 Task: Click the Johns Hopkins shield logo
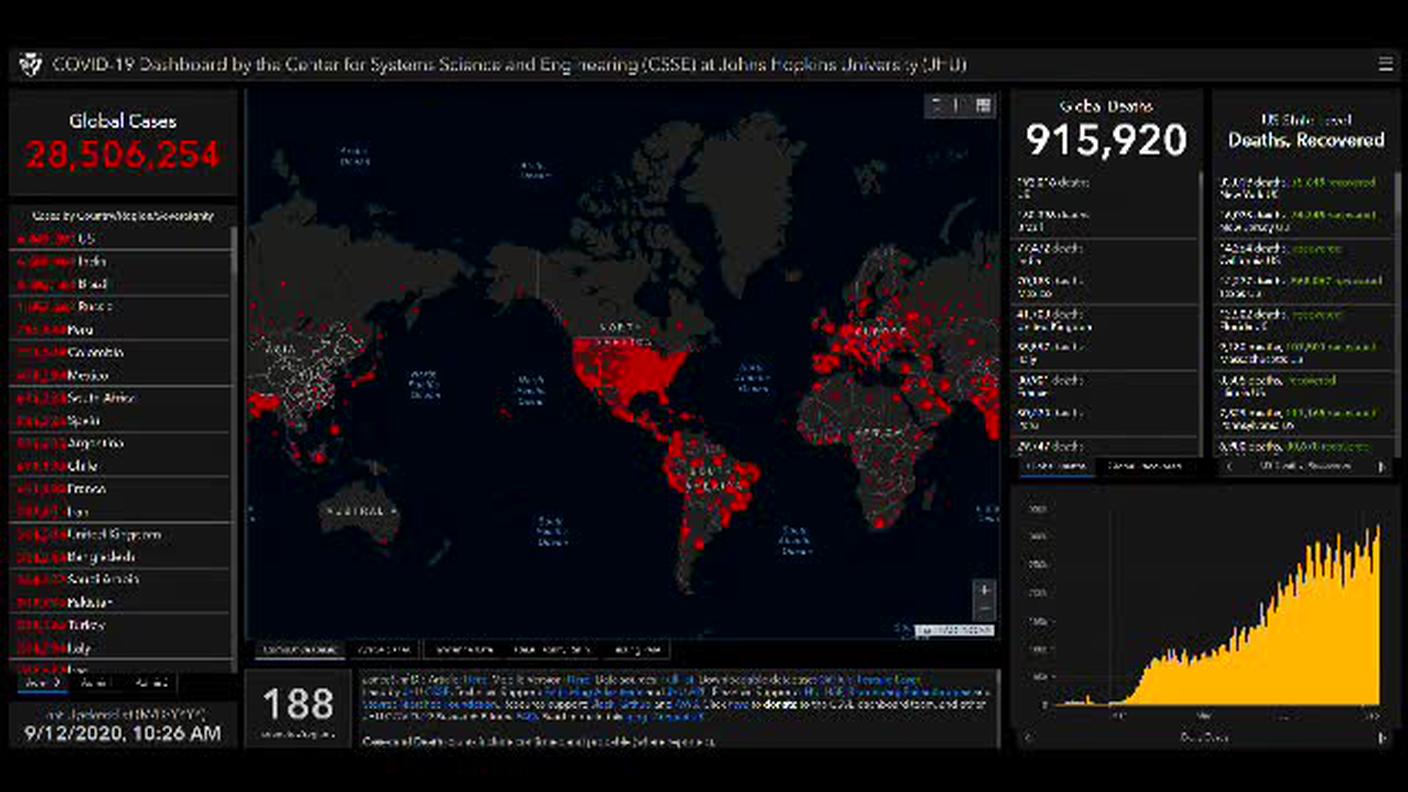tap(30, 65)
